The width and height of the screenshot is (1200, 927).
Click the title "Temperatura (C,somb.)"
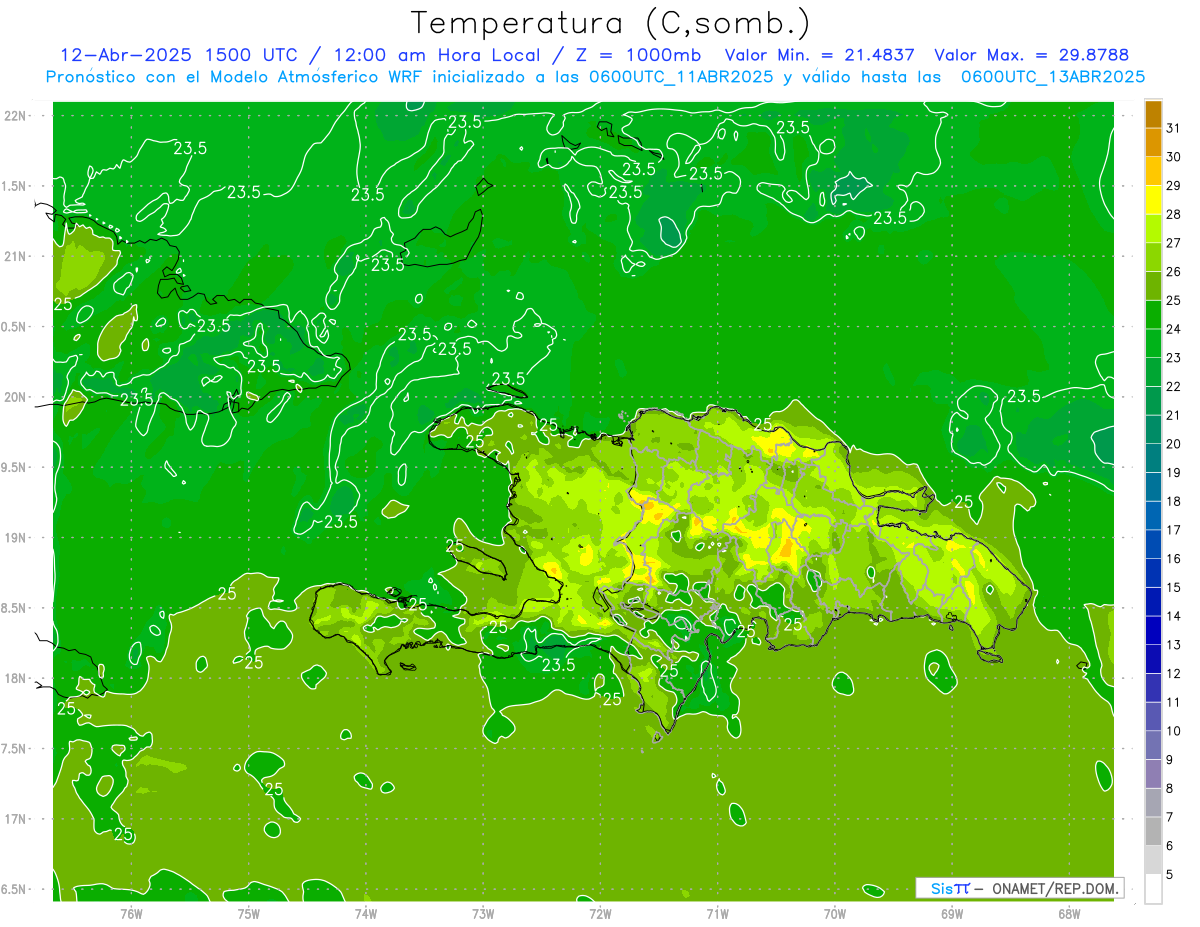point(611,22)
